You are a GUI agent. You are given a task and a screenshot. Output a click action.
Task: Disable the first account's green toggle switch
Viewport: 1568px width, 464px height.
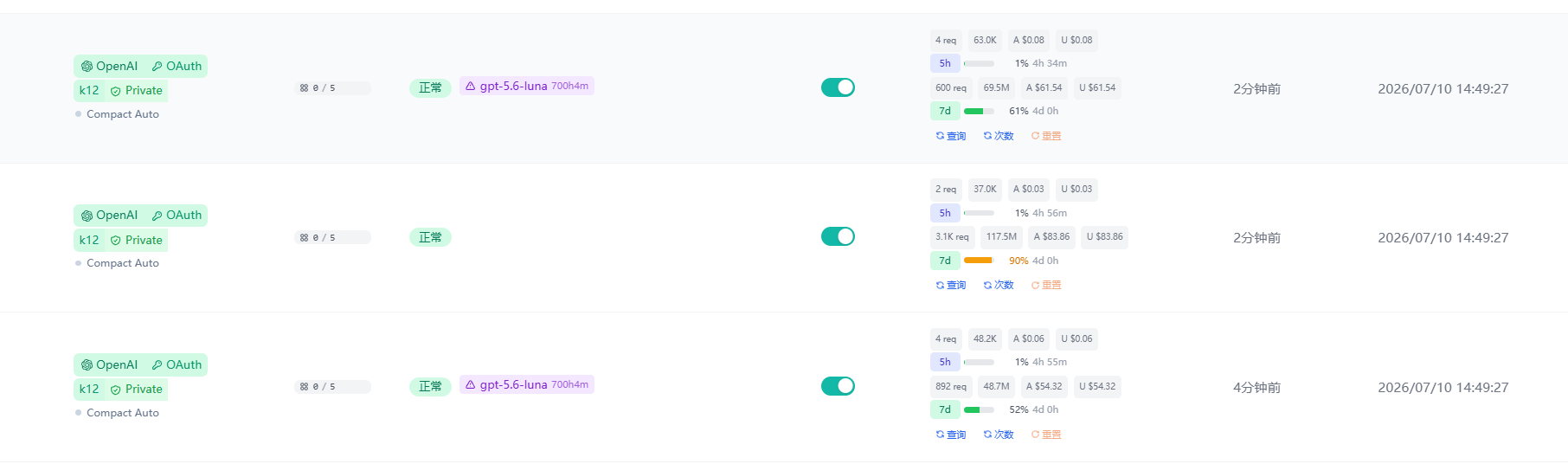(838, 87)
